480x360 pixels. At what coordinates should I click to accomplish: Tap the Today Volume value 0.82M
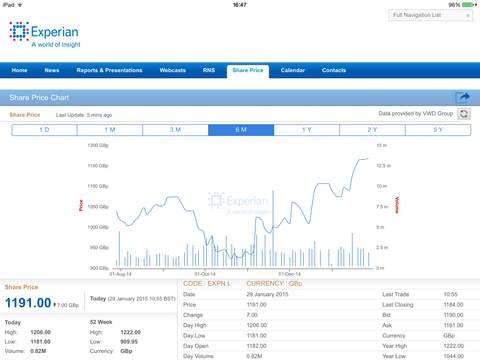[x=38, y=351]
